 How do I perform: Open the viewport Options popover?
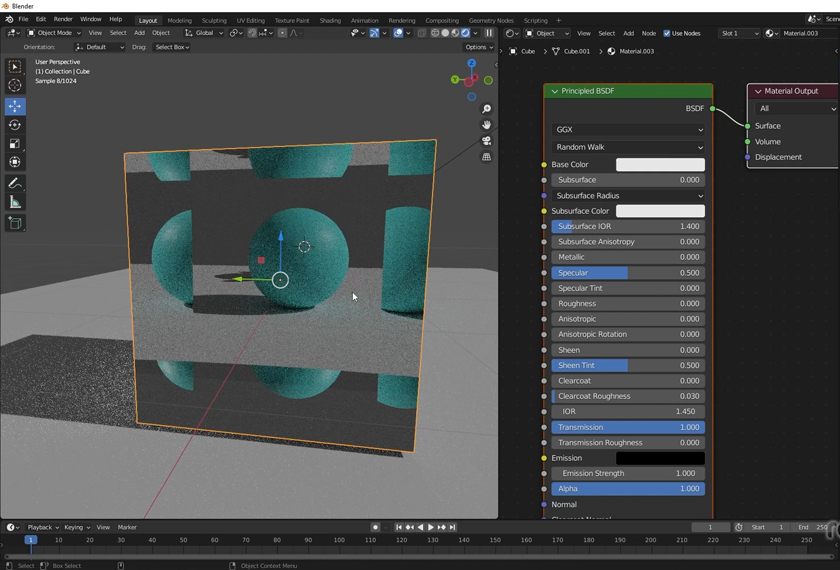(x=478, y=47)
